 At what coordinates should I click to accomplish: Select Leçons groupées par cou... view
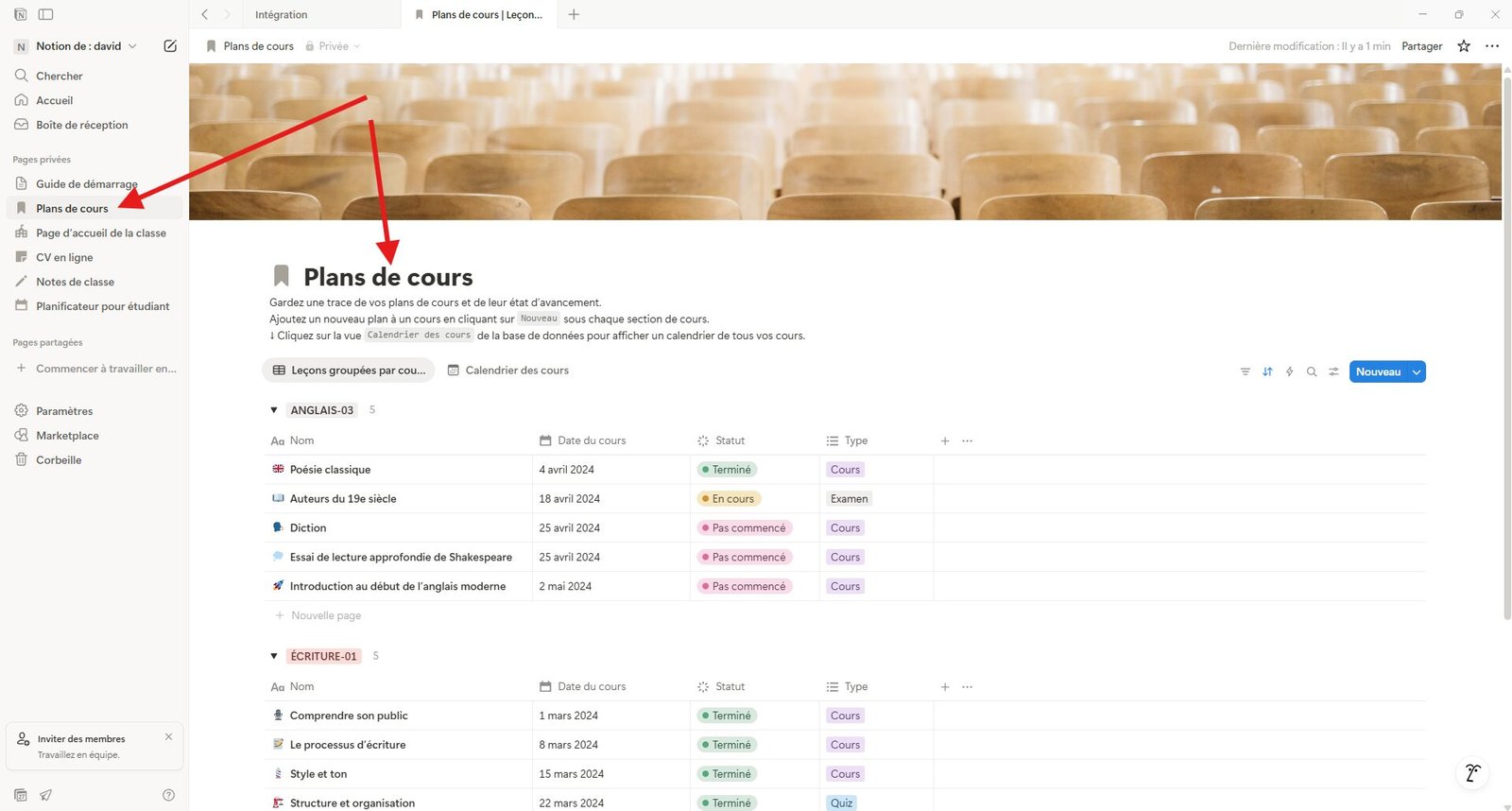click(x=349, y=371)
